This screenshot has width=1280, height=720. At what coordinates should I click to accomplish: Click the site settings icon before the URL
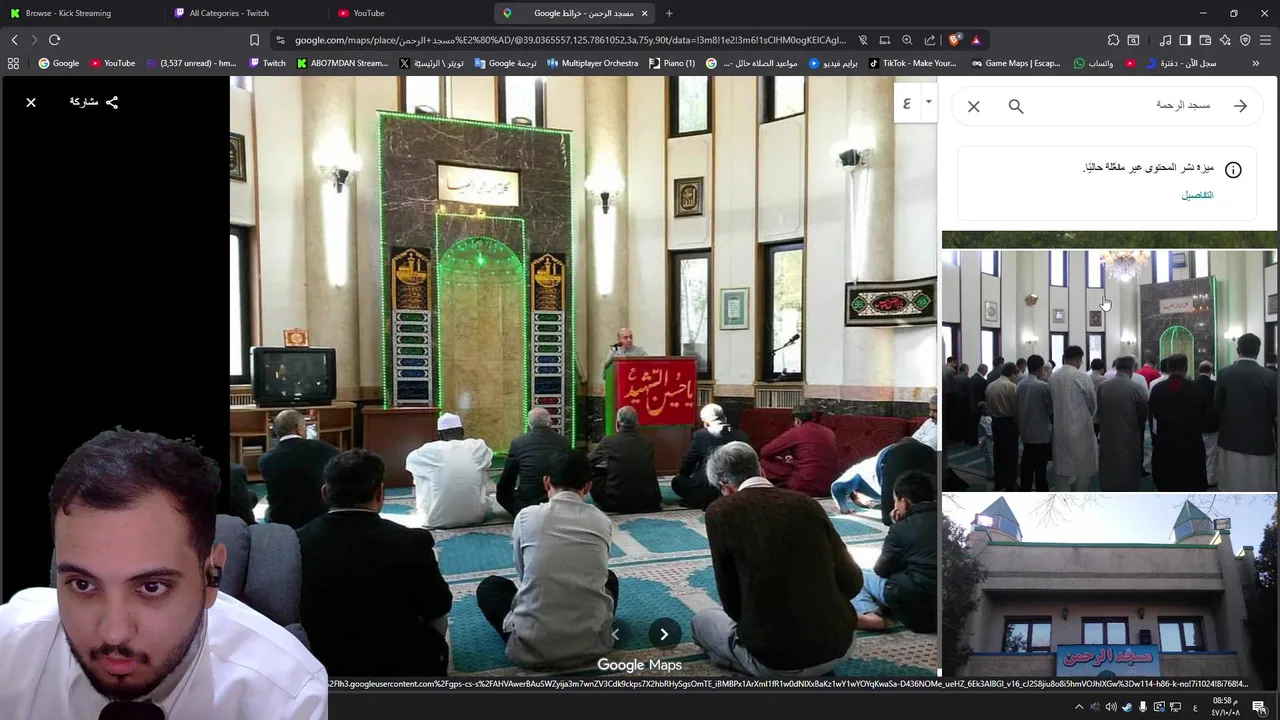coord(279,40)
